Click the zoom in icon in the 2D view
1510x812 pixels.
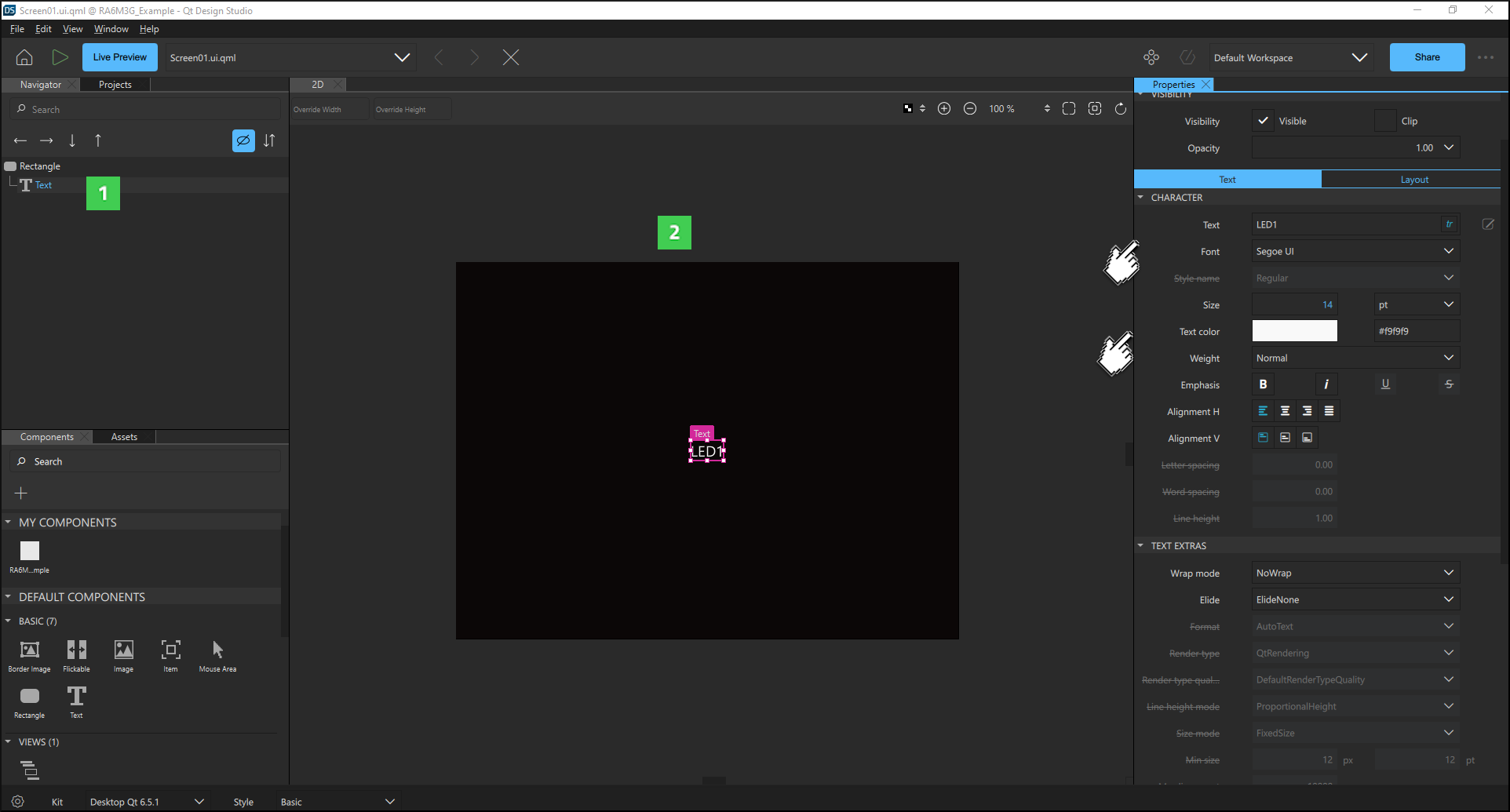click(x=944, y=109)
